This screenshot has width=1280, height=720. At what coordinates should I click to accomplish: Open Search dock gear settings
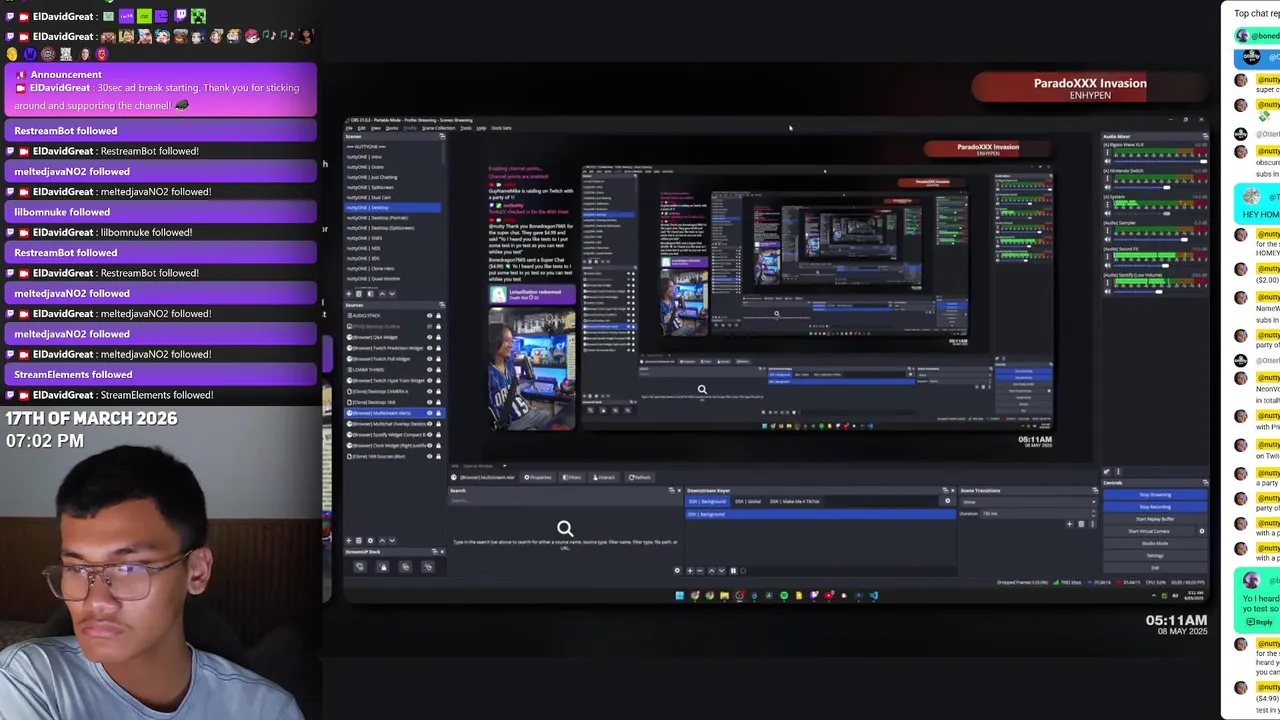677,570
